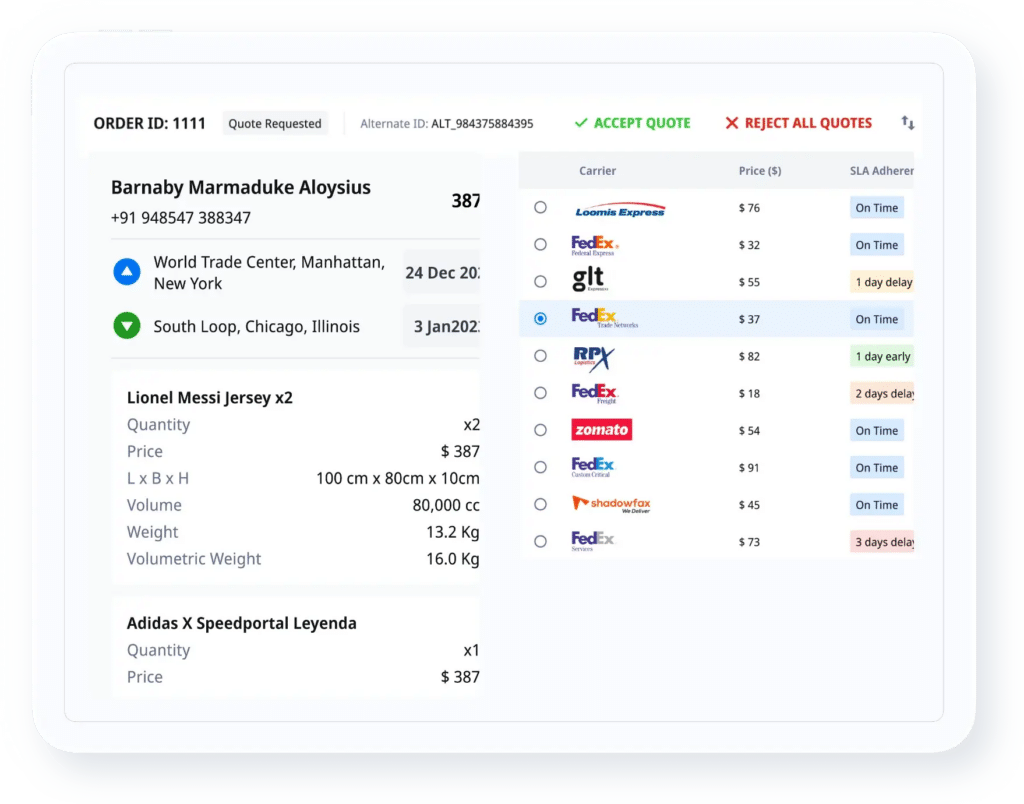Click the On Time badge for Loomis Express
This screenshot has height=804, width=1024.
point(876,208)
